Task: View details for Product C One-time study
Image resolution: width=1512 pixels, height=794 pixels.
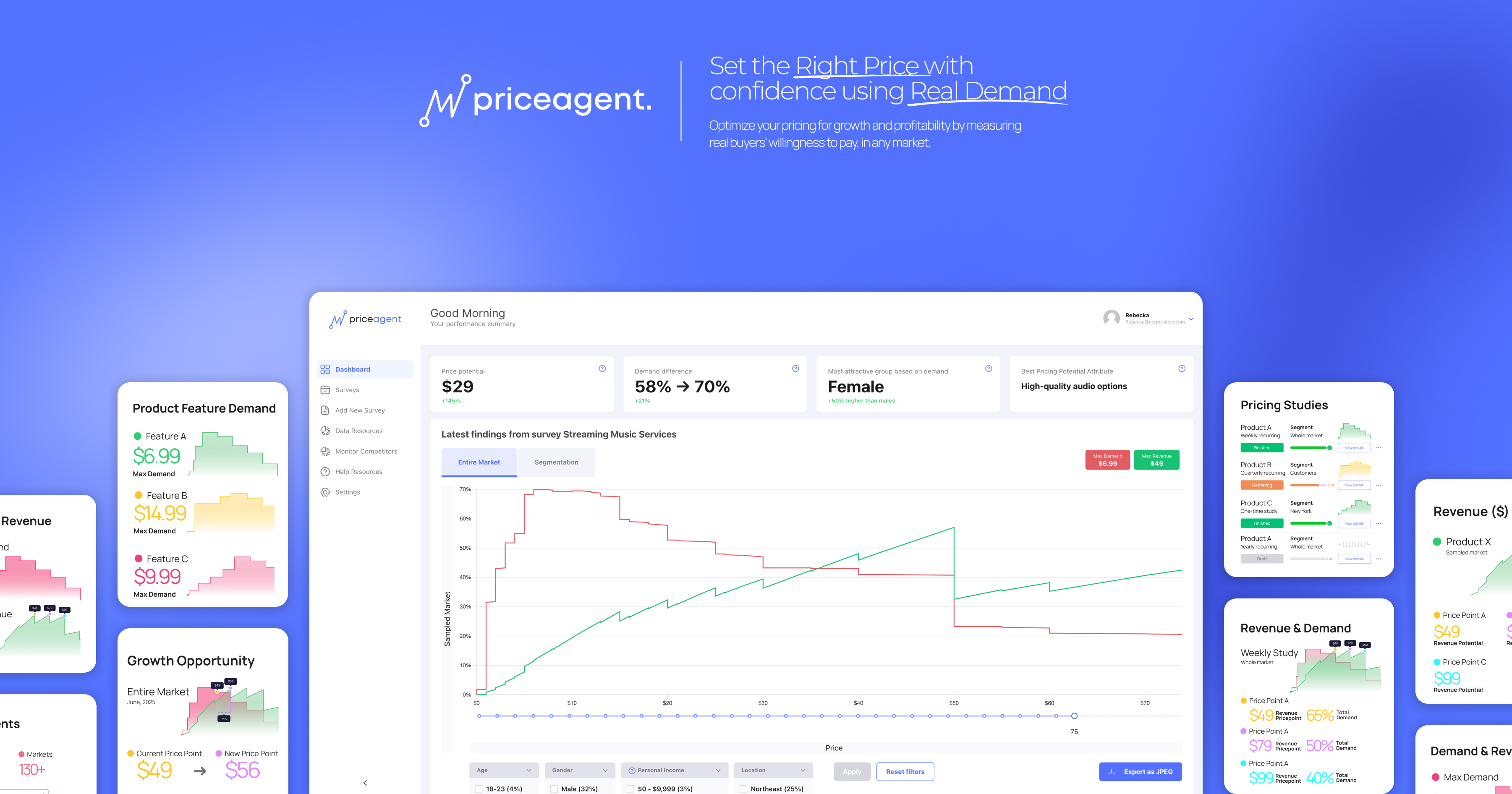Action: click(x=1354, y=523)
